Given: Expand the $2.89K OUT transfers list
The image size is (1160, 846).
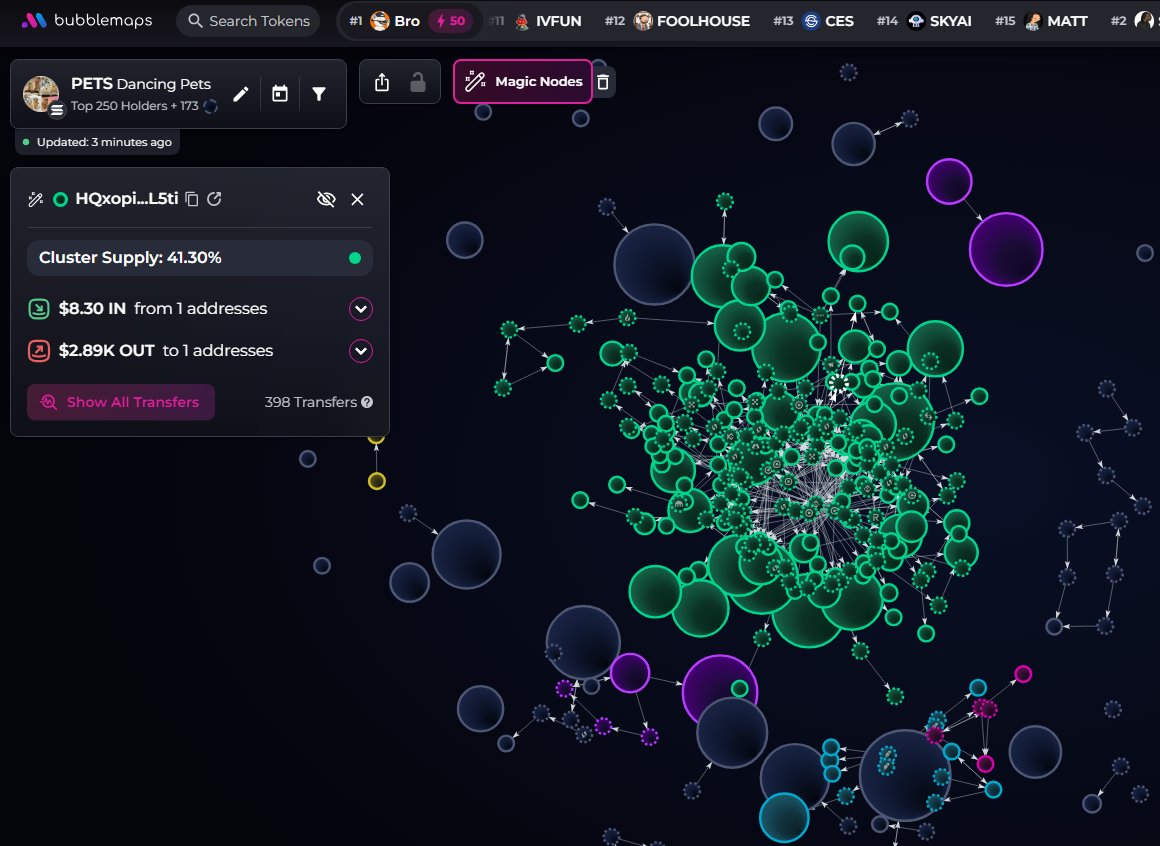Looking at the screenshot, I should [360, 351].
